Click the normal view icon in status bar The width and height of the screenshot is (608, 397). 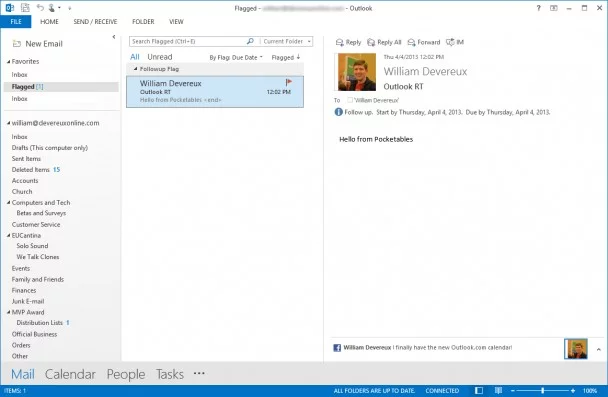479,390
